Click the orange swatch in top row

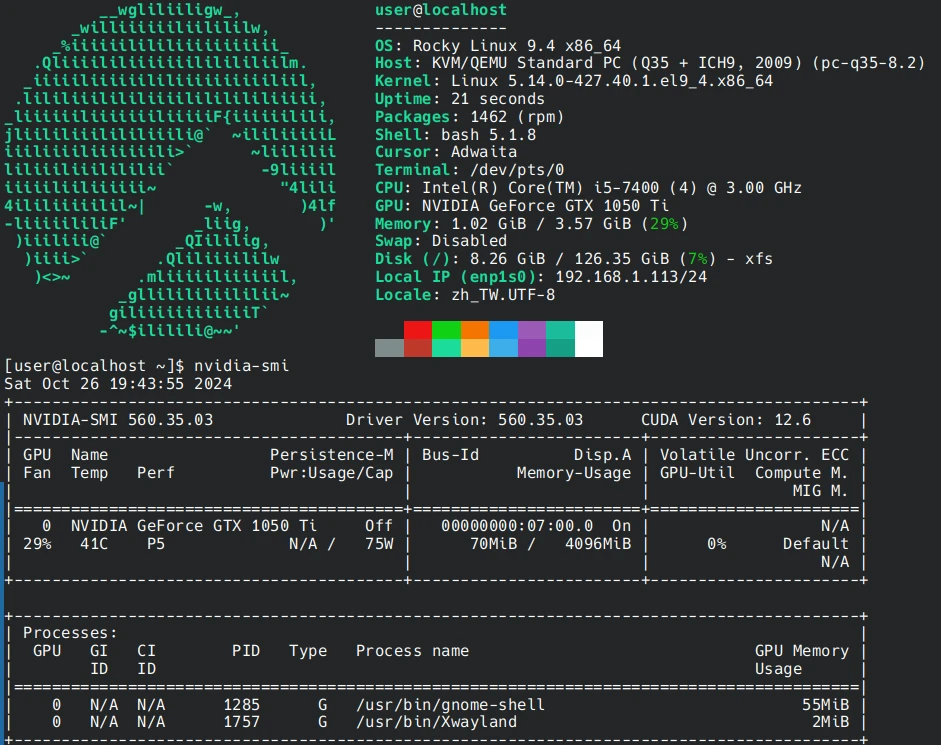pyautogui.click(x=475, y=330)
